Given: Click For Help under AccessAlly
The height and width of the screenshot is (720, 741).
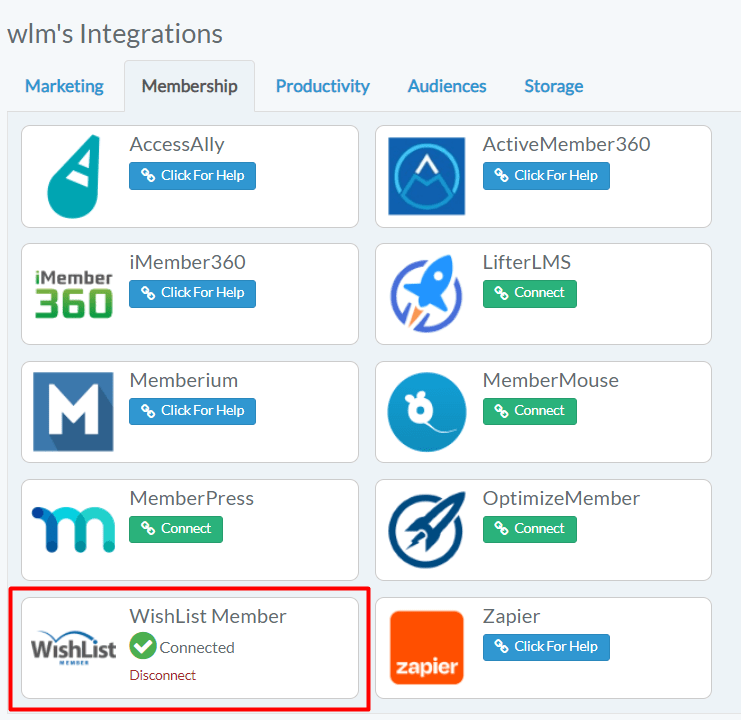Looking at the screenshot, I should coord(192,176).
